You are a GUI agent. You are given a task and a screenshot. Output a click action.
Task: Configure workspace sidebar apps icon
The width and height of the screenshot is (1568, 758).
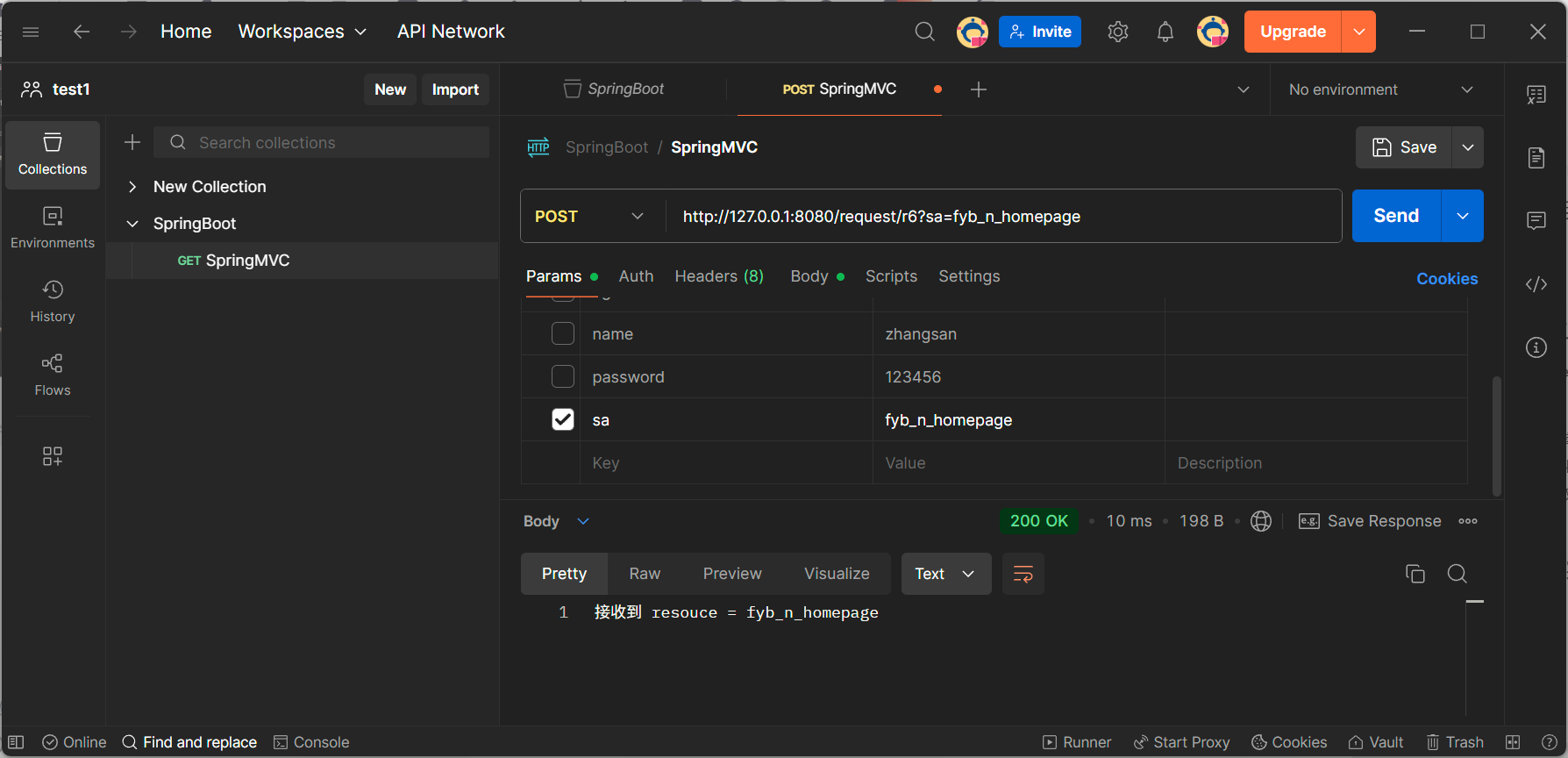coord(53,456)
